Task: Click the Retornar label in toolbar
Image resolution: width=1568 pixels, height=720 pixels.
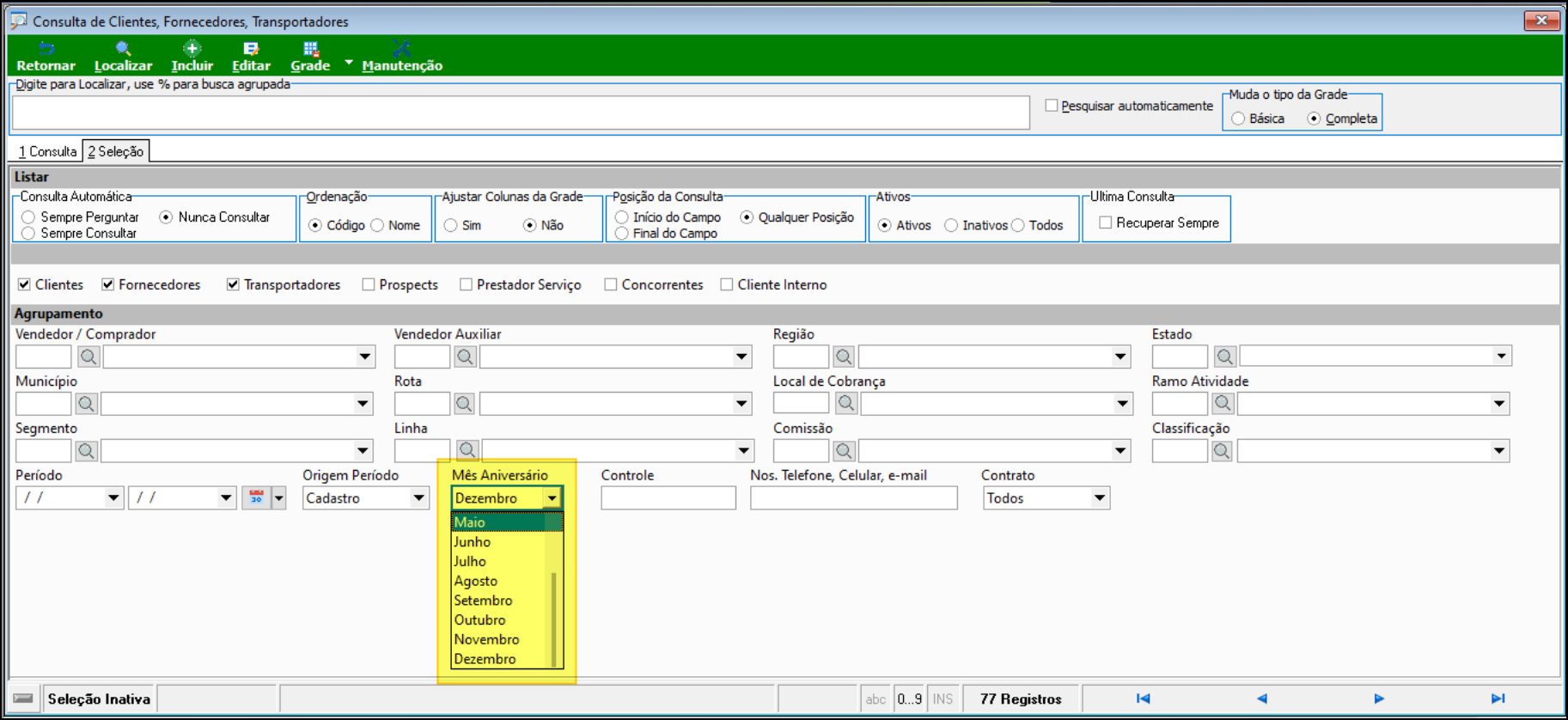Action: [x=46, y=65]
